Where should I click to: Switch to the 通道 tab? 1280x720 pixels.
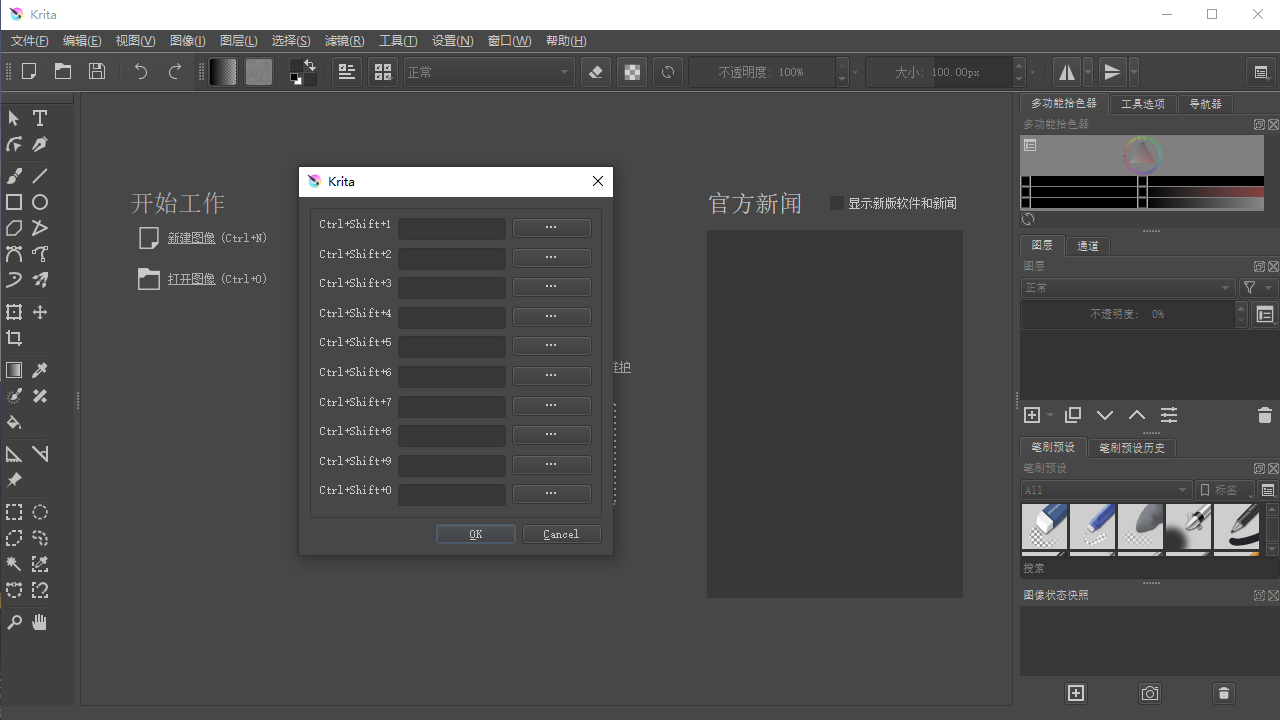(1087, 245)
